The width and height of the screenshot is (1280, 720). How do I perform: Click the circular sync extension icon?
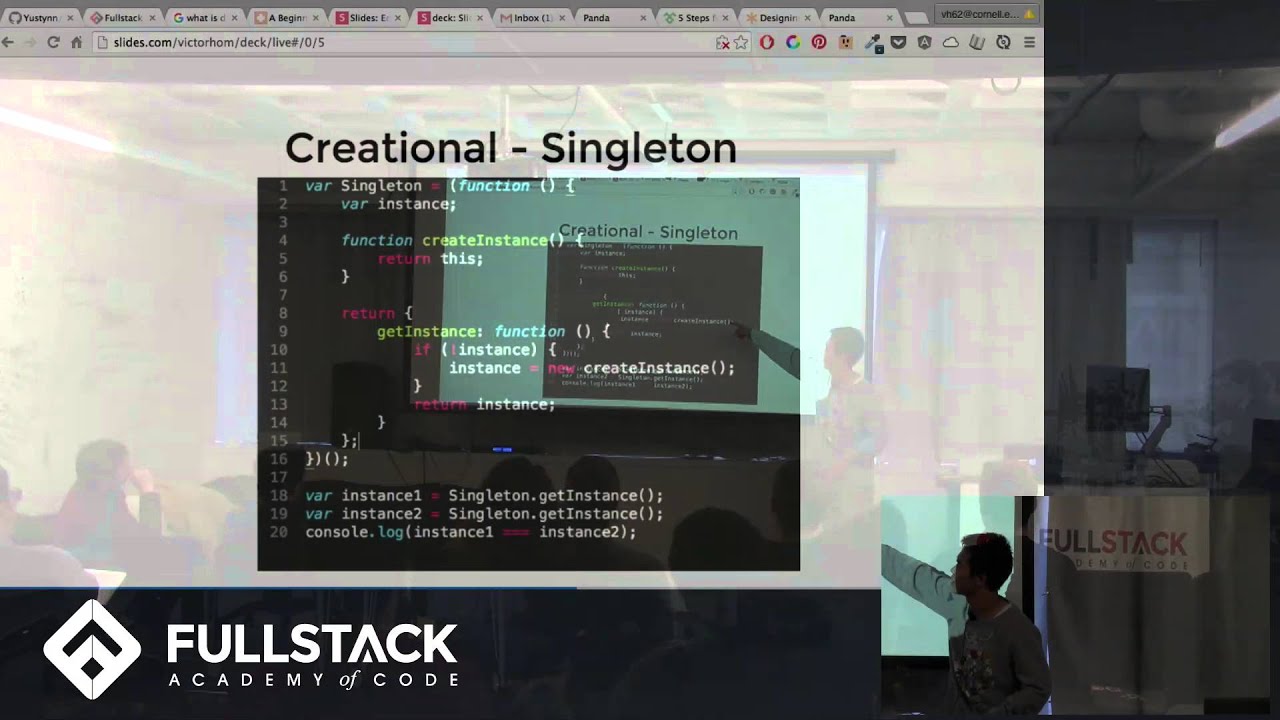pyautogui.click(x=1003, y=42)
